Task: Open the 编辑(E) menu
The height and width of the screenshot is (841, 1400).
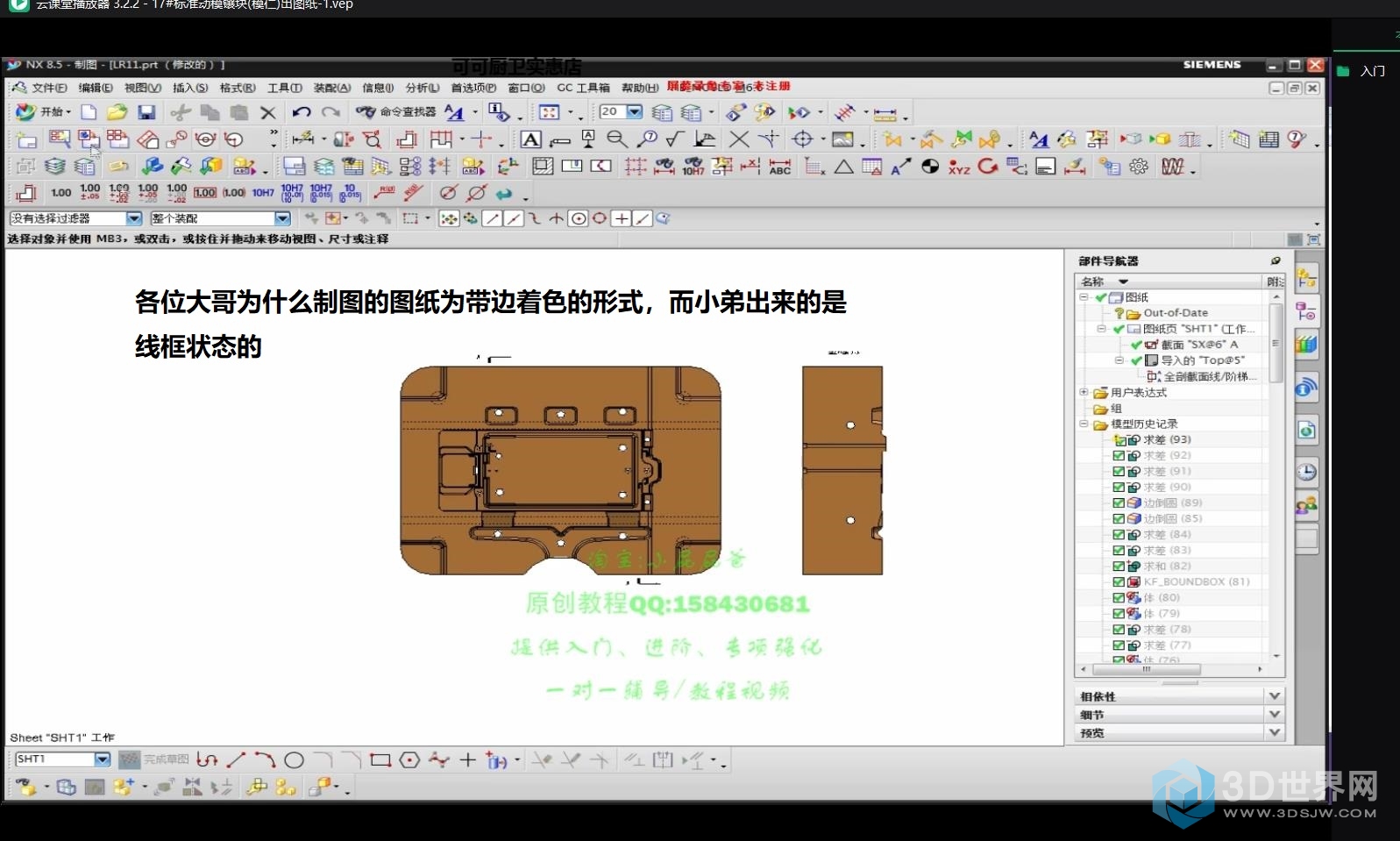Action: coord(95,88)
